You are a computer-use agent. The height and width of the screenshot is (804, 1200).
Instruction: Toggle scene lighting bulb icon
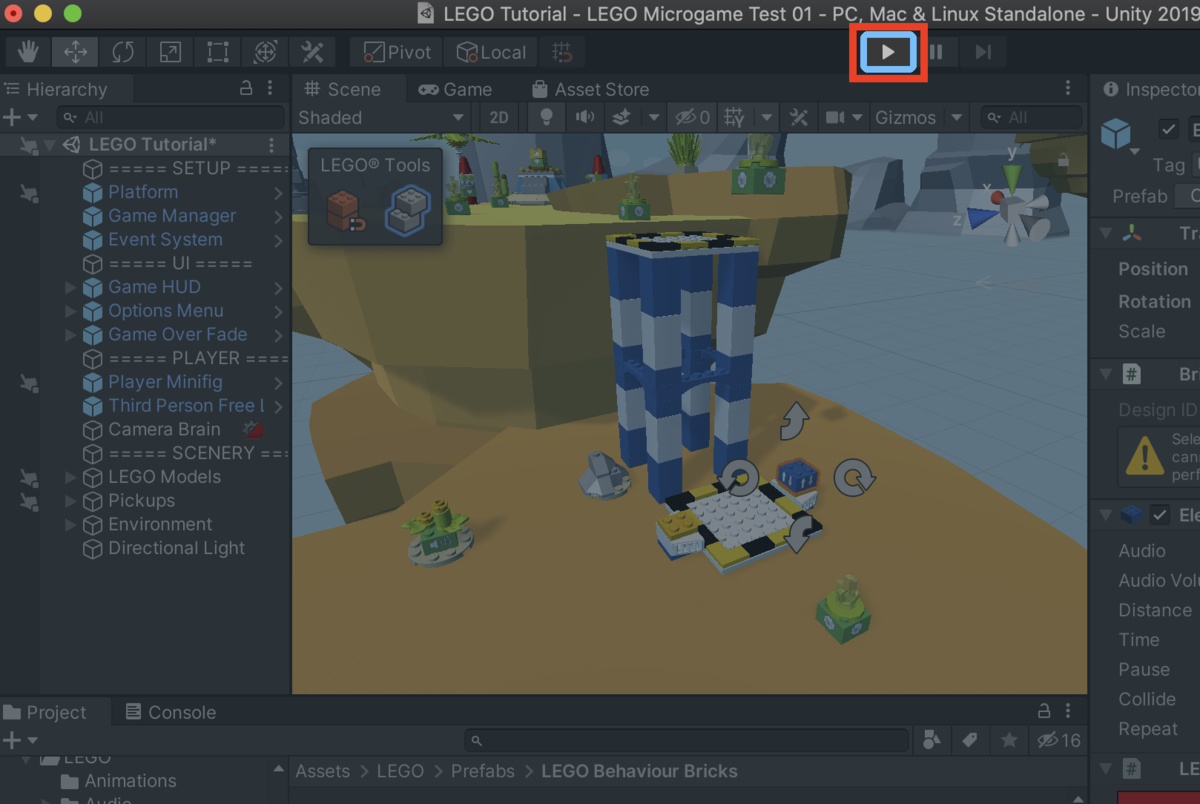tap(546, 117)
